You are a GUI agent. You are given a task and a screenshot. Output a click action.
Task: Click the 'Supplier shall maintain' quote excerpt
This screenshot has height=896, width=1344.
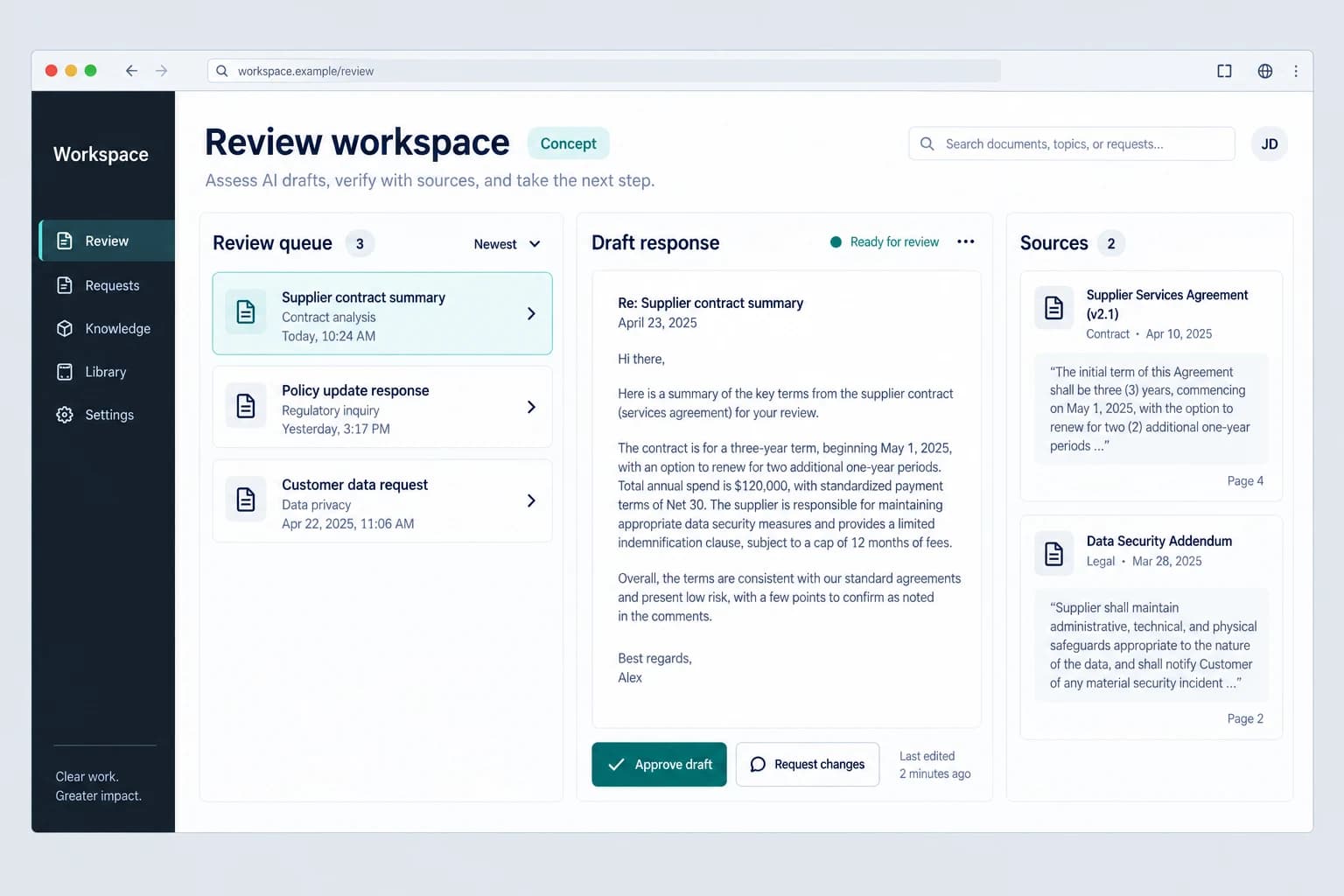pos(1151,645)
